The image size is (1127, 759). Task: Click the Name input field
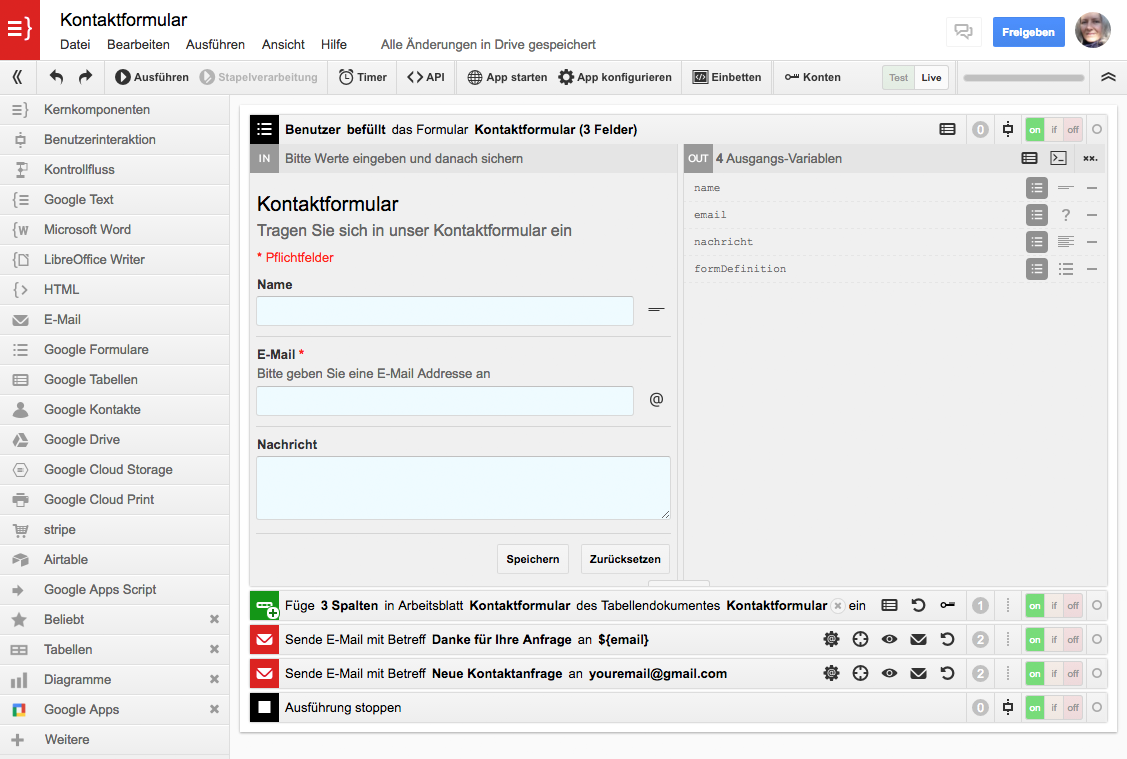coord(445,311)
